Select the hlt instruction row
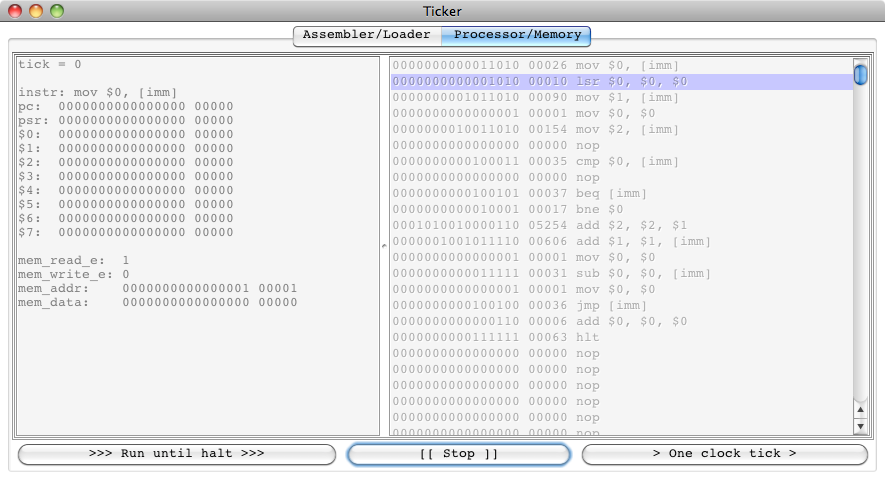885x483 pixels. coord(620,337)
